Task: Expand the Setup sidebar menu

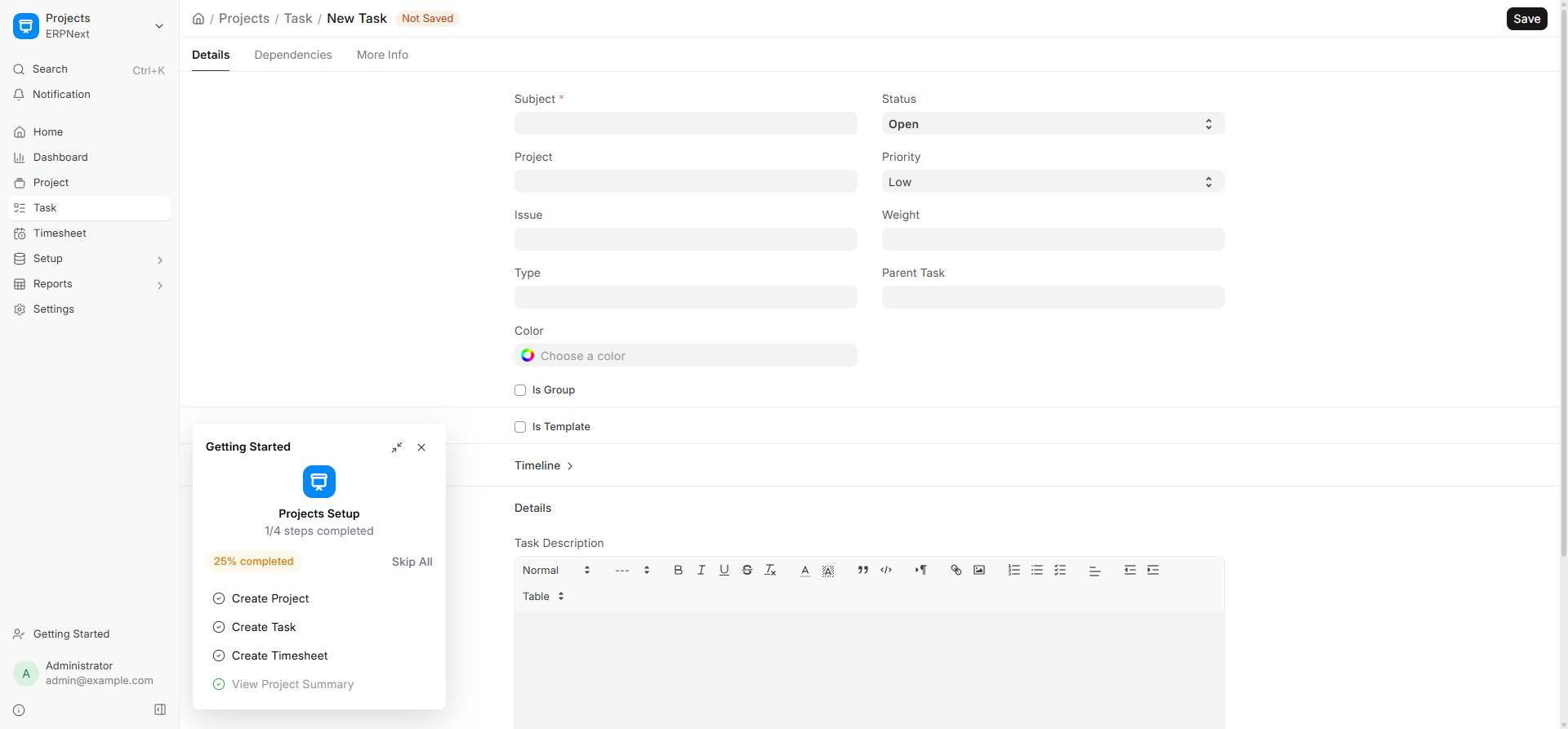Action: click(89, 259)
